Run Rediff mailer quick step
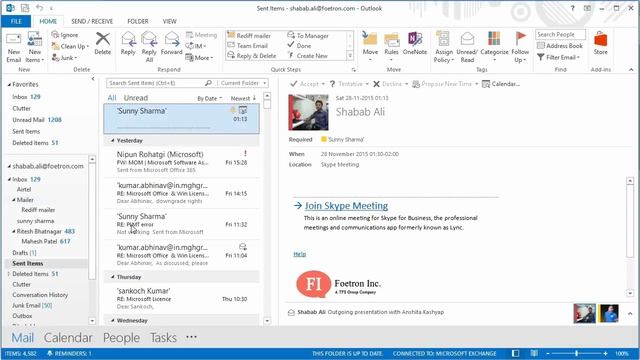The height and width of the screenshot is (360, 640). pyautogui.click(x=249, y=36)
